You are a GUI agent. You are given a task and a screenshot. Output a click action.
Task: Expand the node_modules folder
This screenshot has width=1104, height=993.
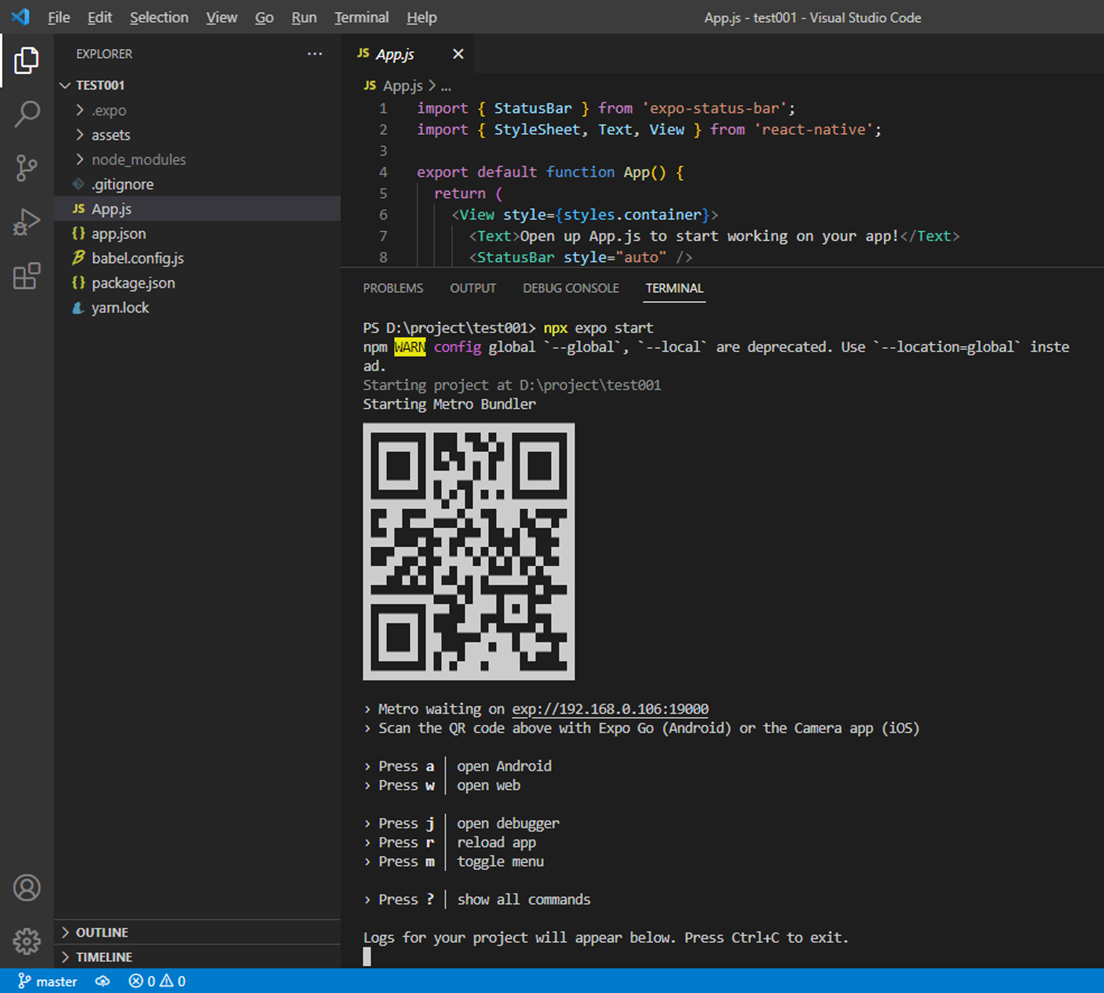80,159
